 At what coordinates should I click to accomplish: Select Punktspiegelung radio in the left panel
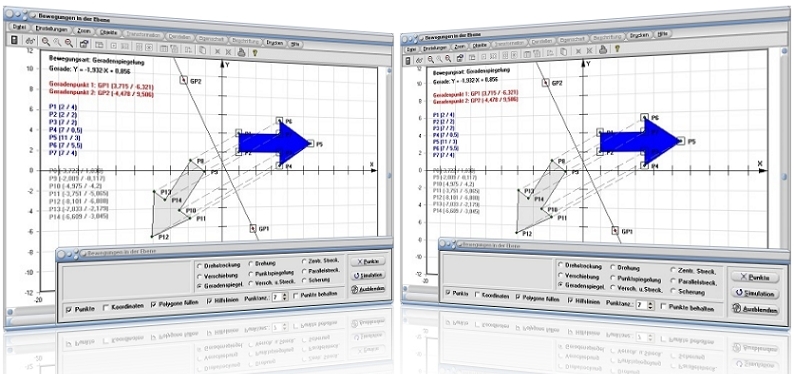251,273
